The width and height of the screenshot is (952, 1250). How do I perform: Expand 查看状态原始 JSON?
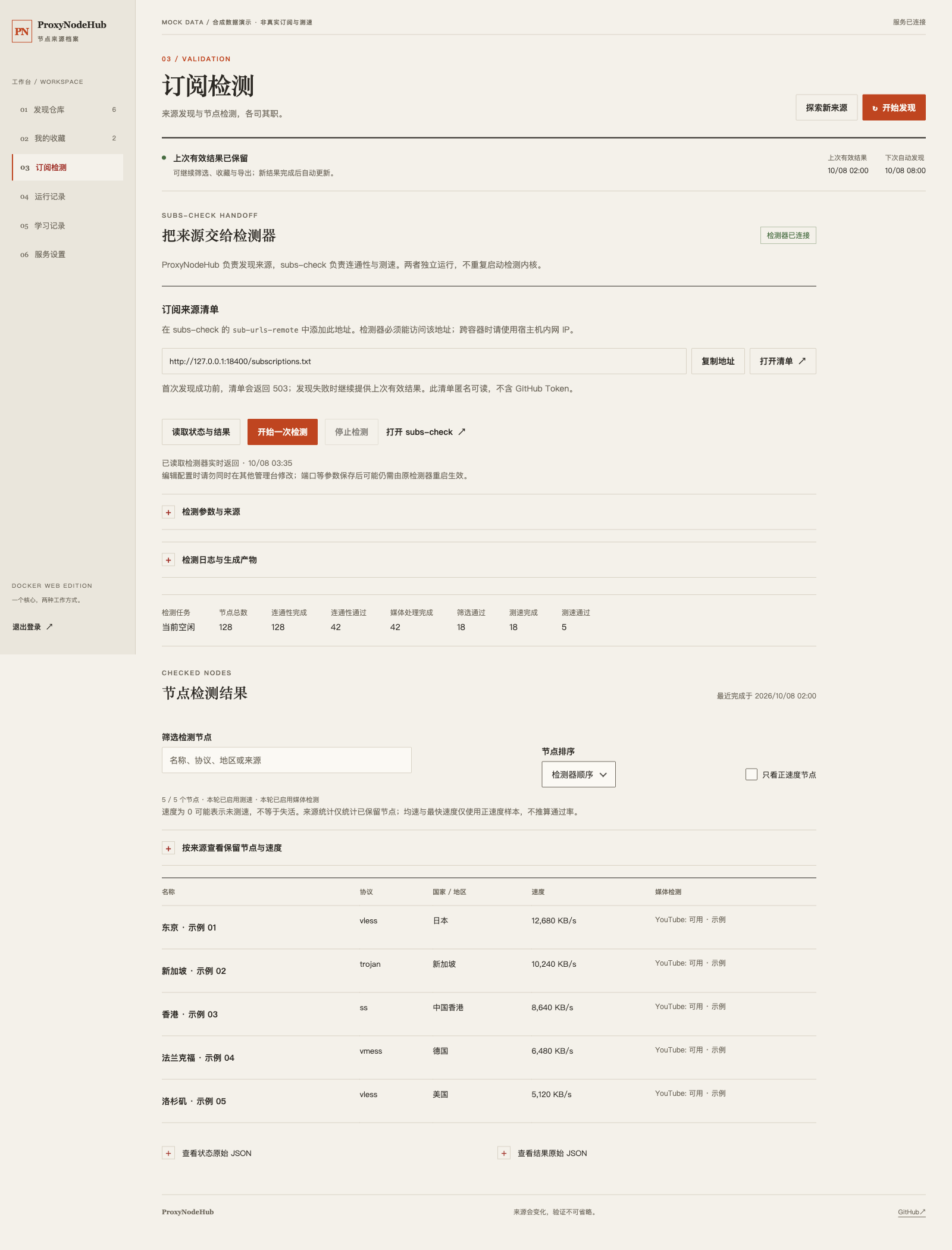pos(207,1153)
